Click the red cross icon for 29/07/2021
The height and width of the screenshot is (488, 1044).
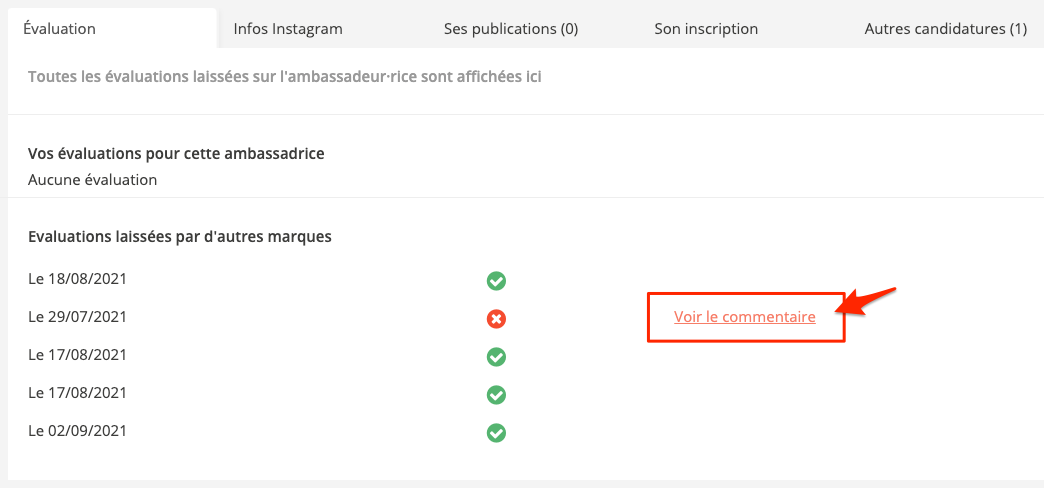pyautogui.click(x=496, y=319)
